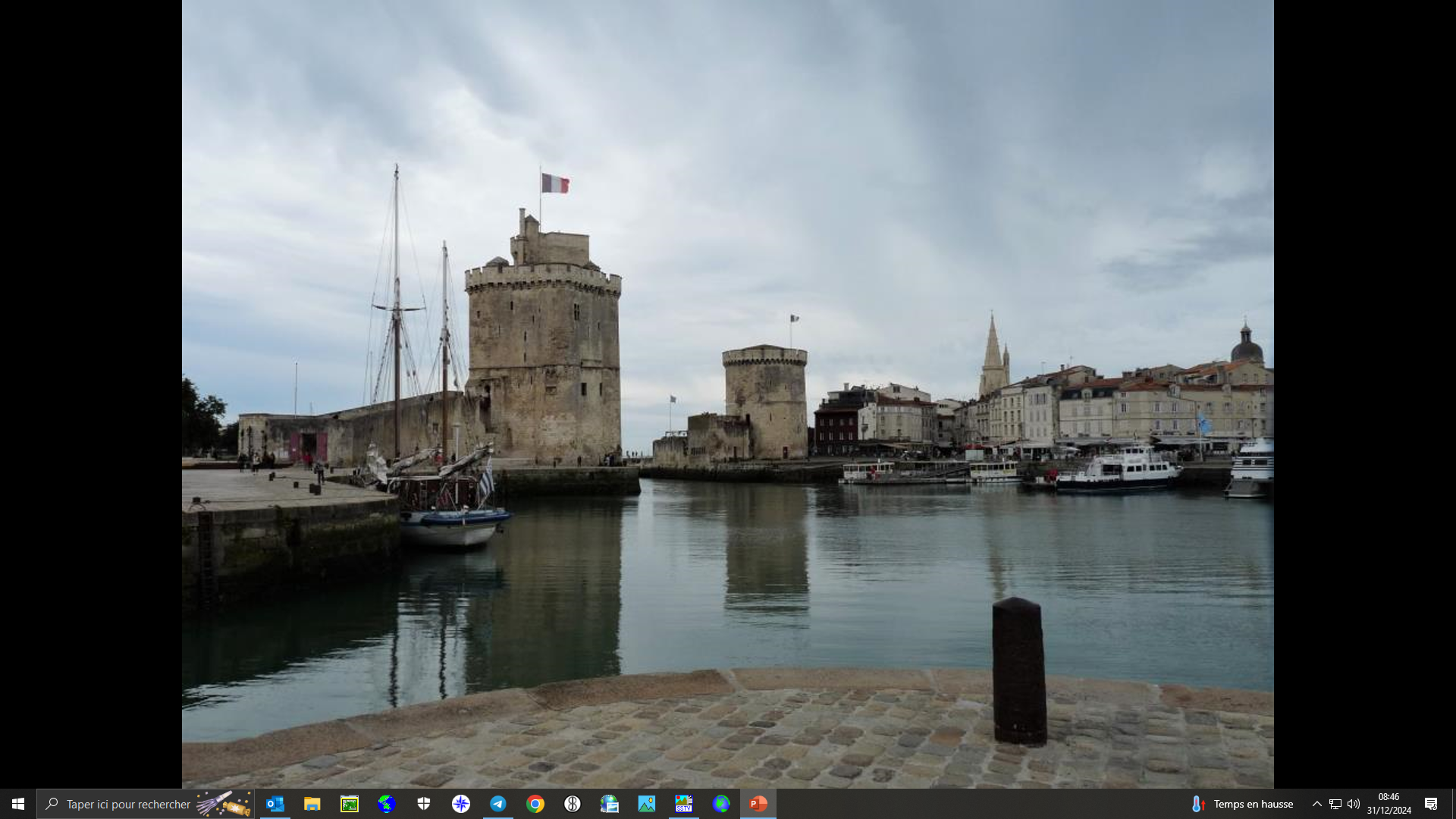
Task: Open the notification action center
Action: 1431,804
